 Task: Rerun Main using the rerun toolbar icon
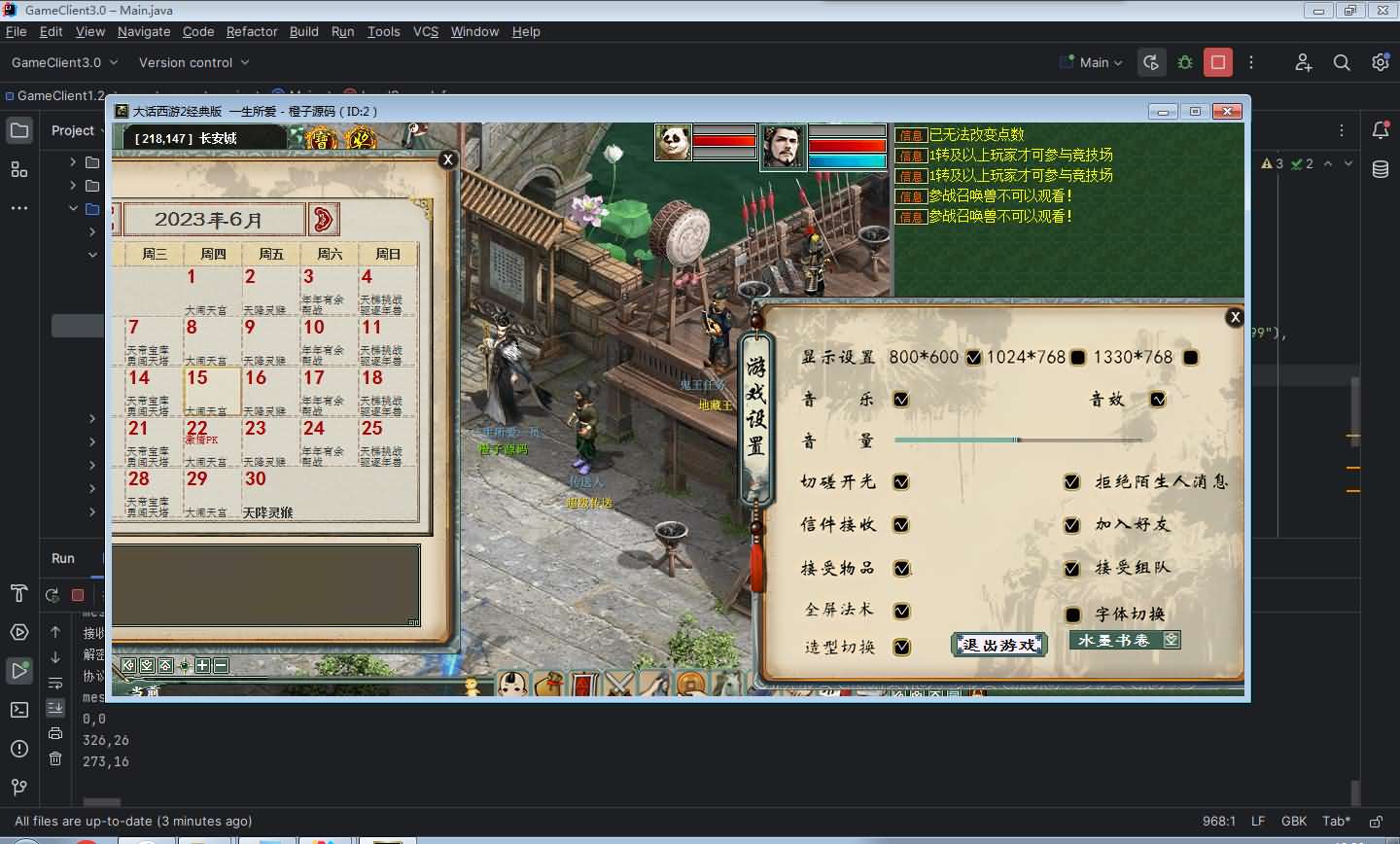coord(1151,62)
